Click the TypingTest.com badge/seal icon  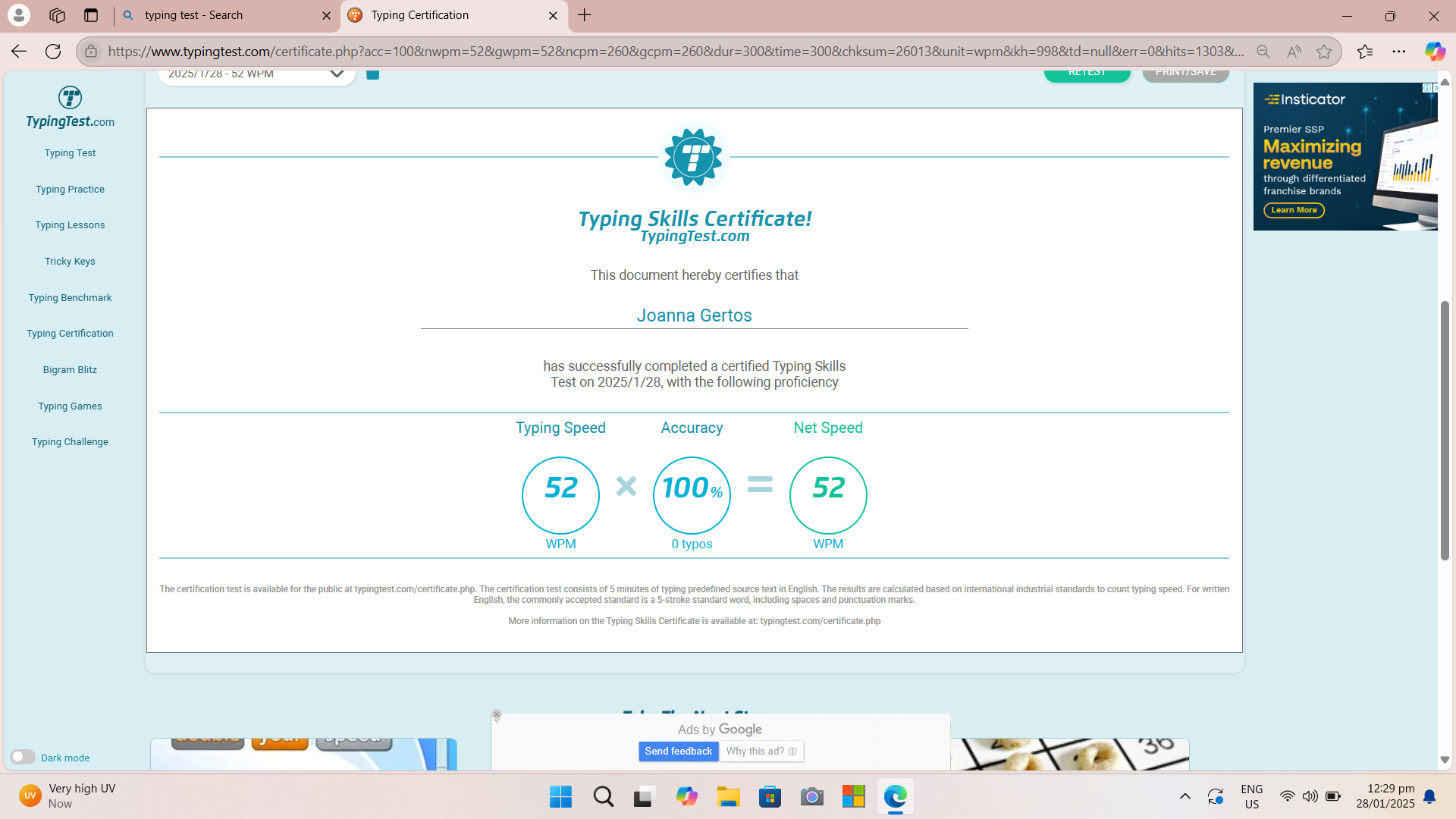pos(694,156)
